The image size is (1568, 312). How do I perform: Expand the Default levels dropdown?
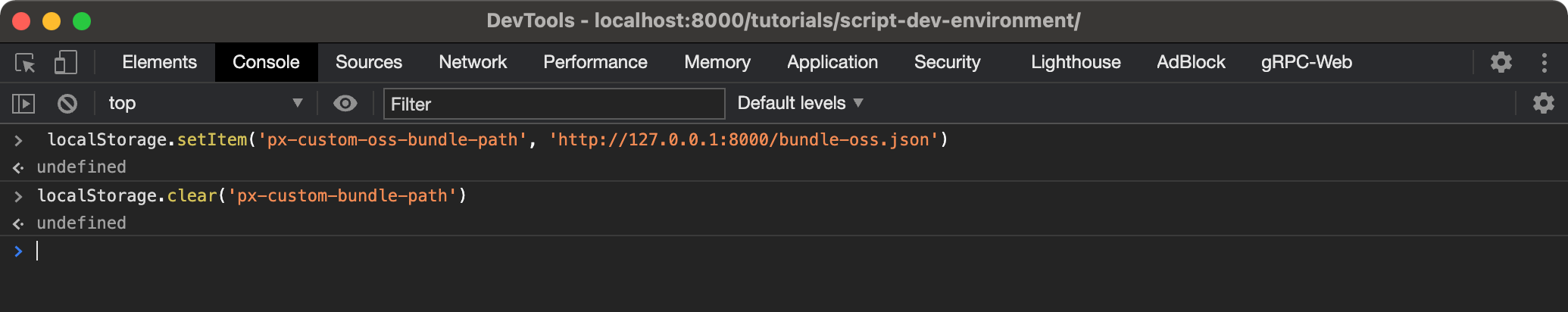coord(800,104)
